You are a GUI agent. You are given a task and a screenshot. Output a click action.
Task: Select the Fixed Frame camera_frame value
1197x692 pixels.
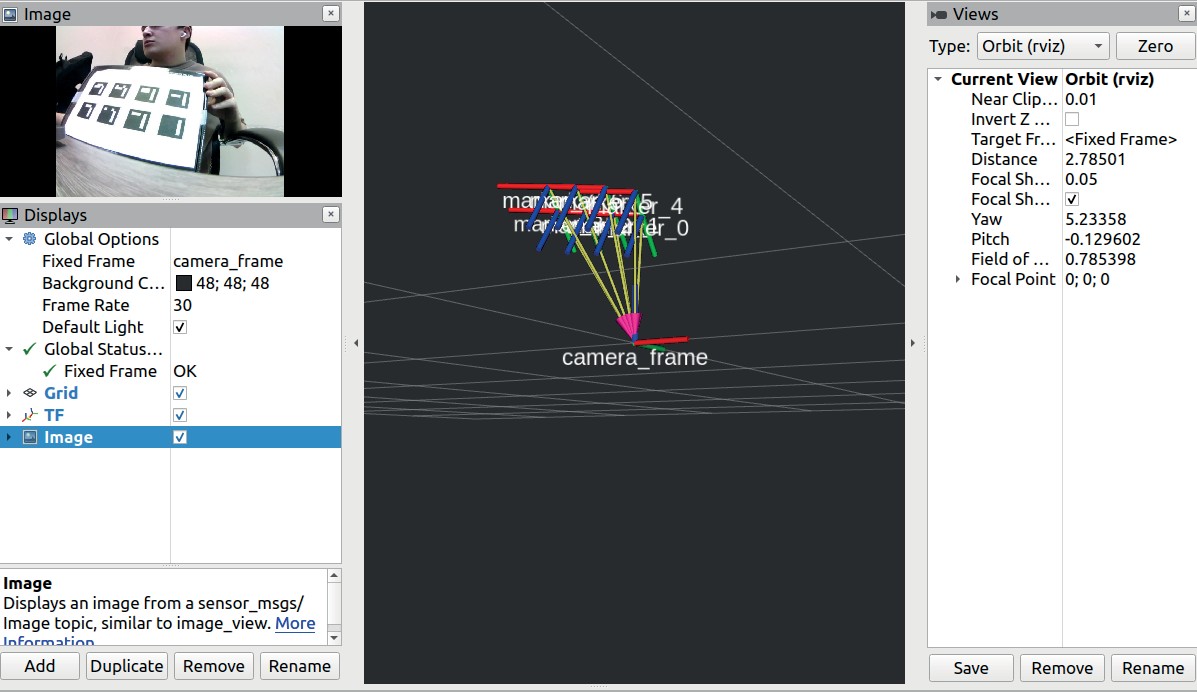pos(228,261)
